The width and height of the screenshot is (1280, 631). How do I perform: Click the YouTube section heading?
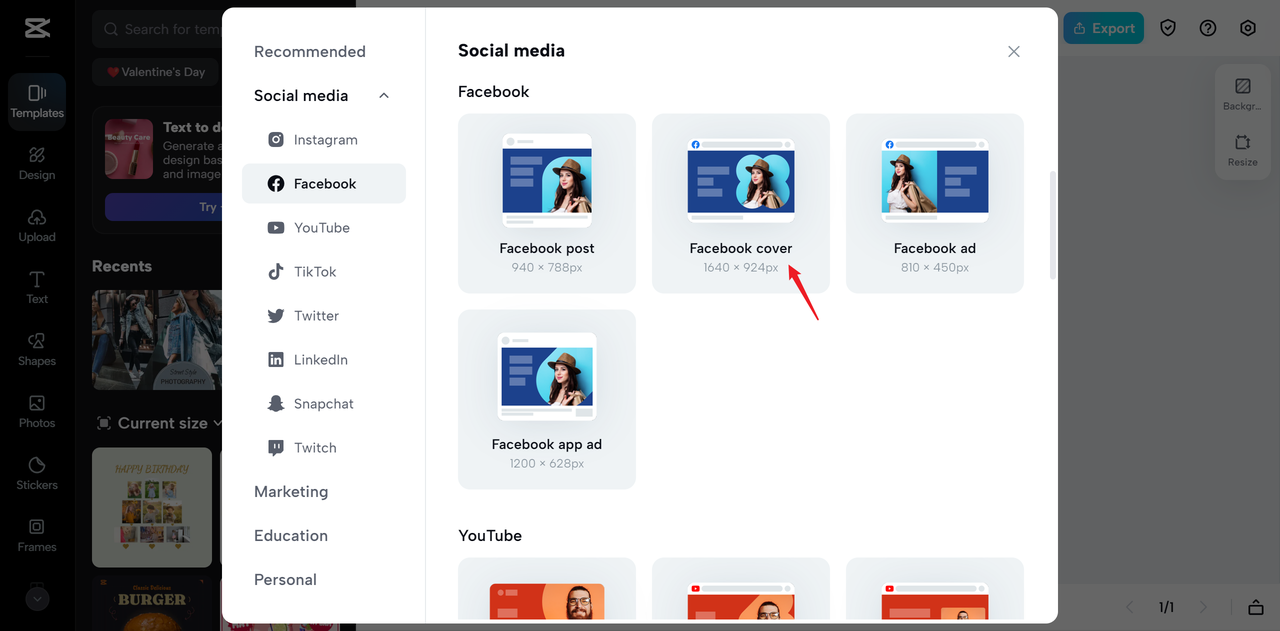(490, 536)
